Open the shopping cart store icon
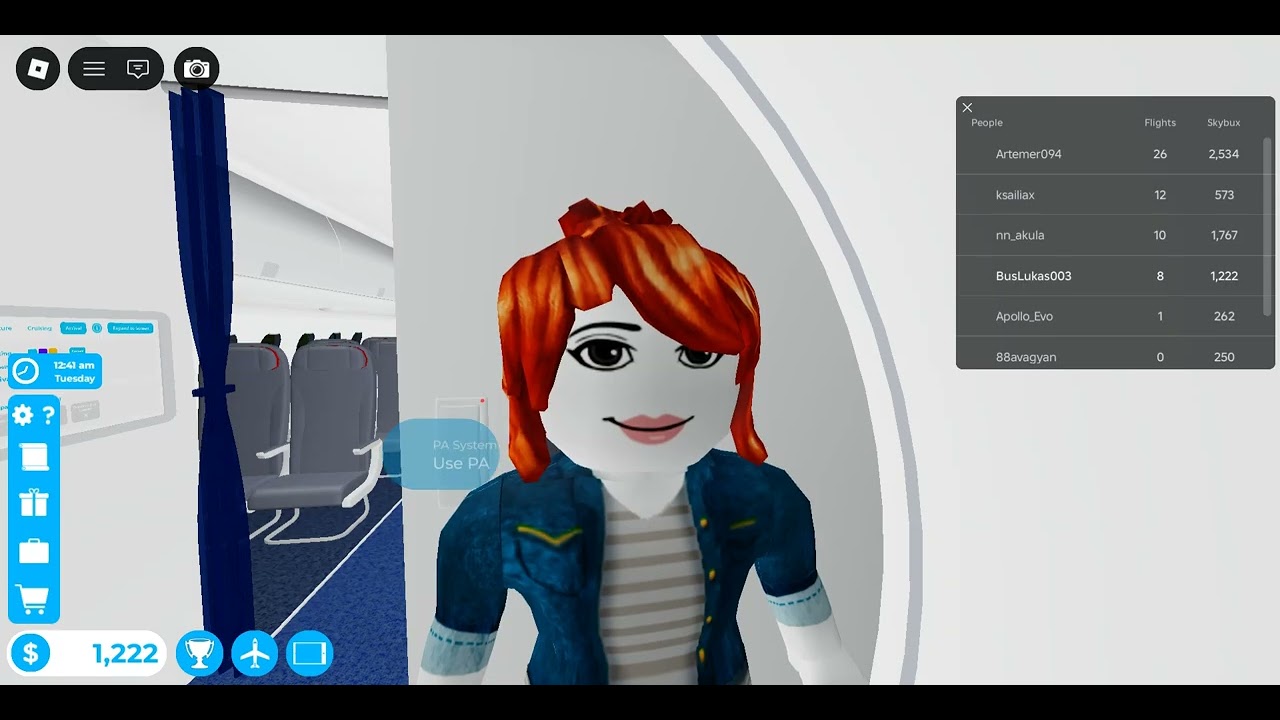1280x720 pixels. tap(34, 600)
